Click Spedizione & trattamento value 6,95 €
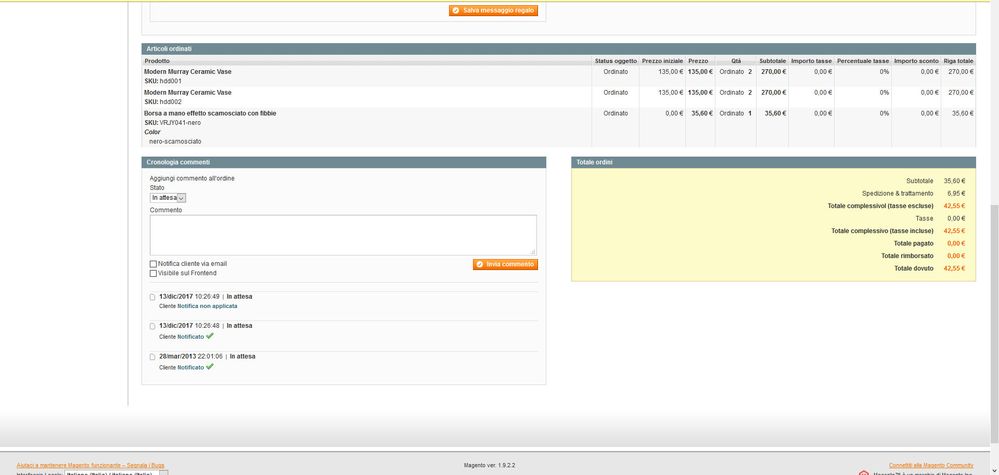Image resolution: width=999 pixels, height=475 pixels. pyautogui.click(x=956, y=194)
